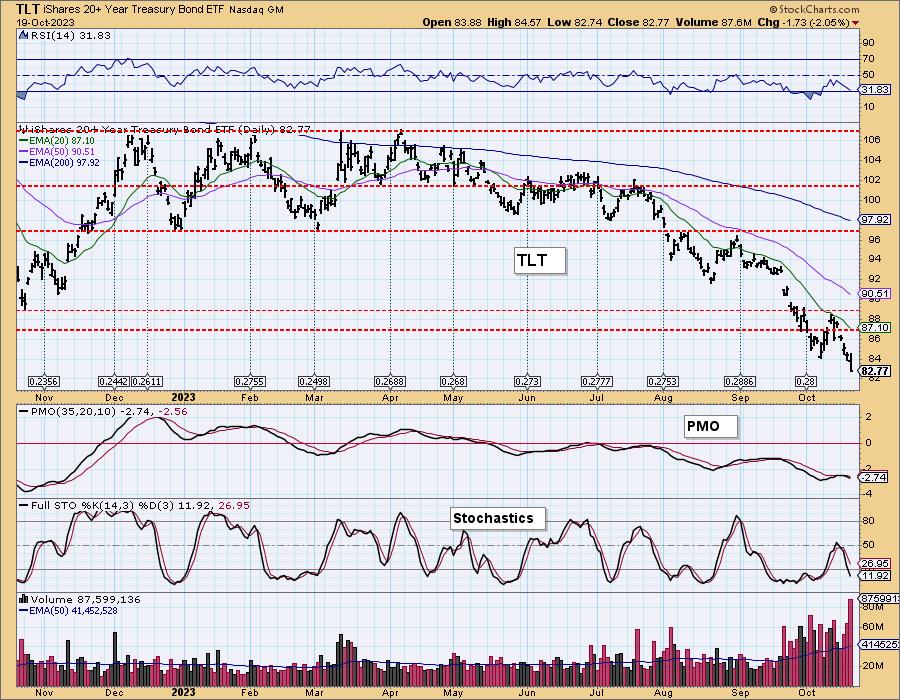Click the Jun month label at chart bottom
900x700 pixels.
pyautogui.click(x=527, y=693)
